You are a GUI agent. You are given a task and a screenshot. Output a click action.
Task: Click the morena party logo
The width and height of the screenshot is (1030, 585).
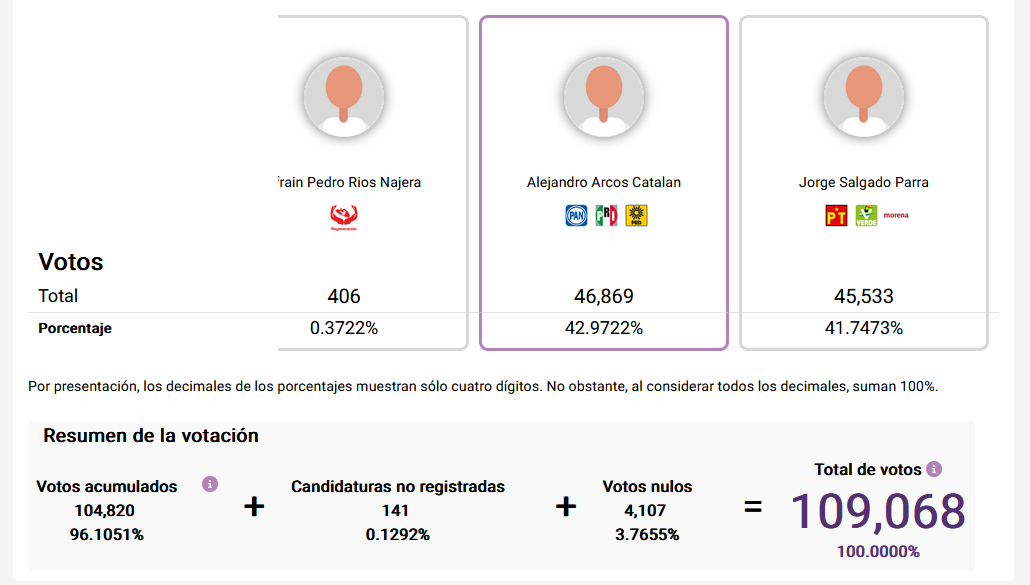pyautogui.click(x=896, y=215)
